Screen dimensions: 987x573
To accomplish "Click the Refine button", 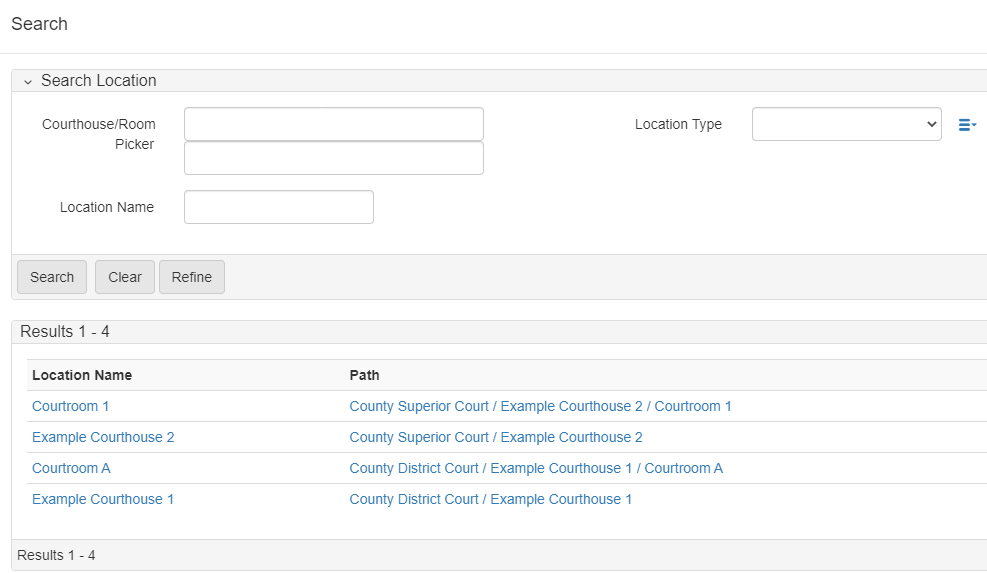I will pos(191,277).
